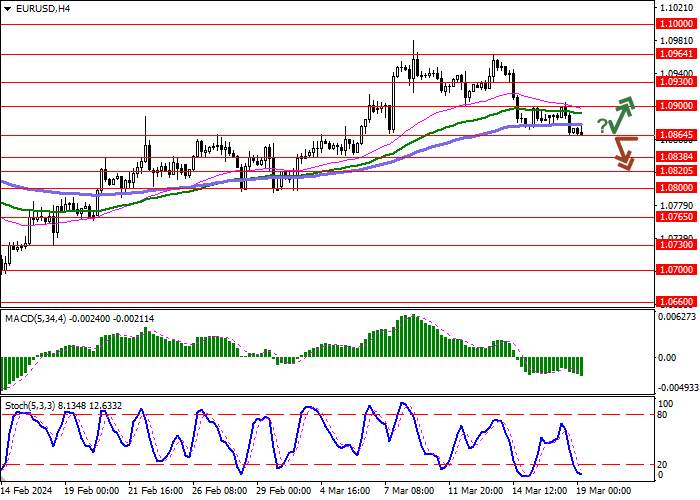Select the 1.07000 red price level label
Screen dimensions: 700x500
(x=676, y=270)
